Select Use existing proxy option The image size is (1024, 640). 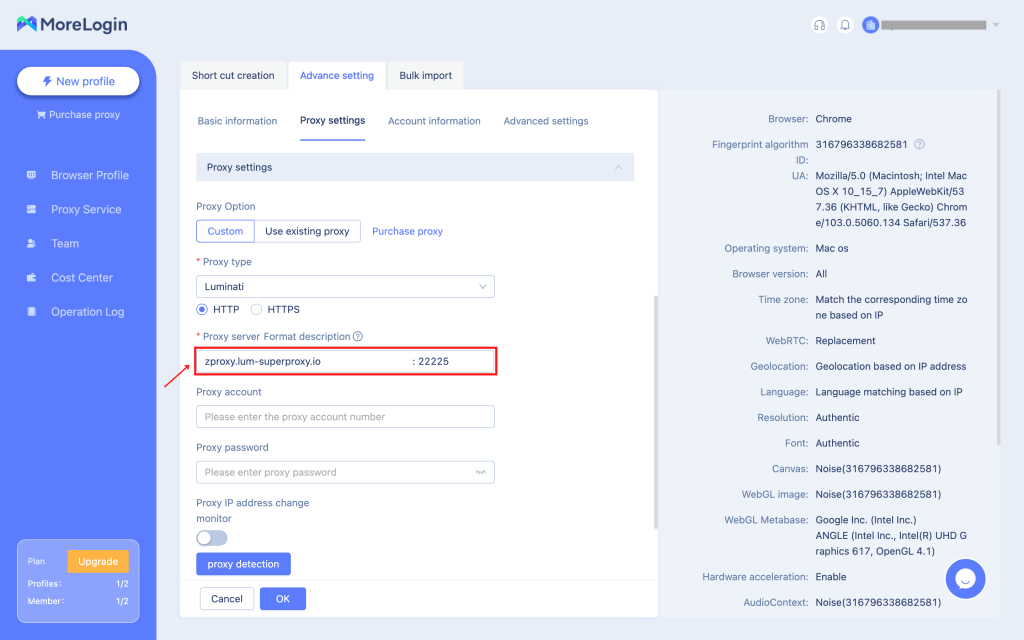click(x=307, y=231)
